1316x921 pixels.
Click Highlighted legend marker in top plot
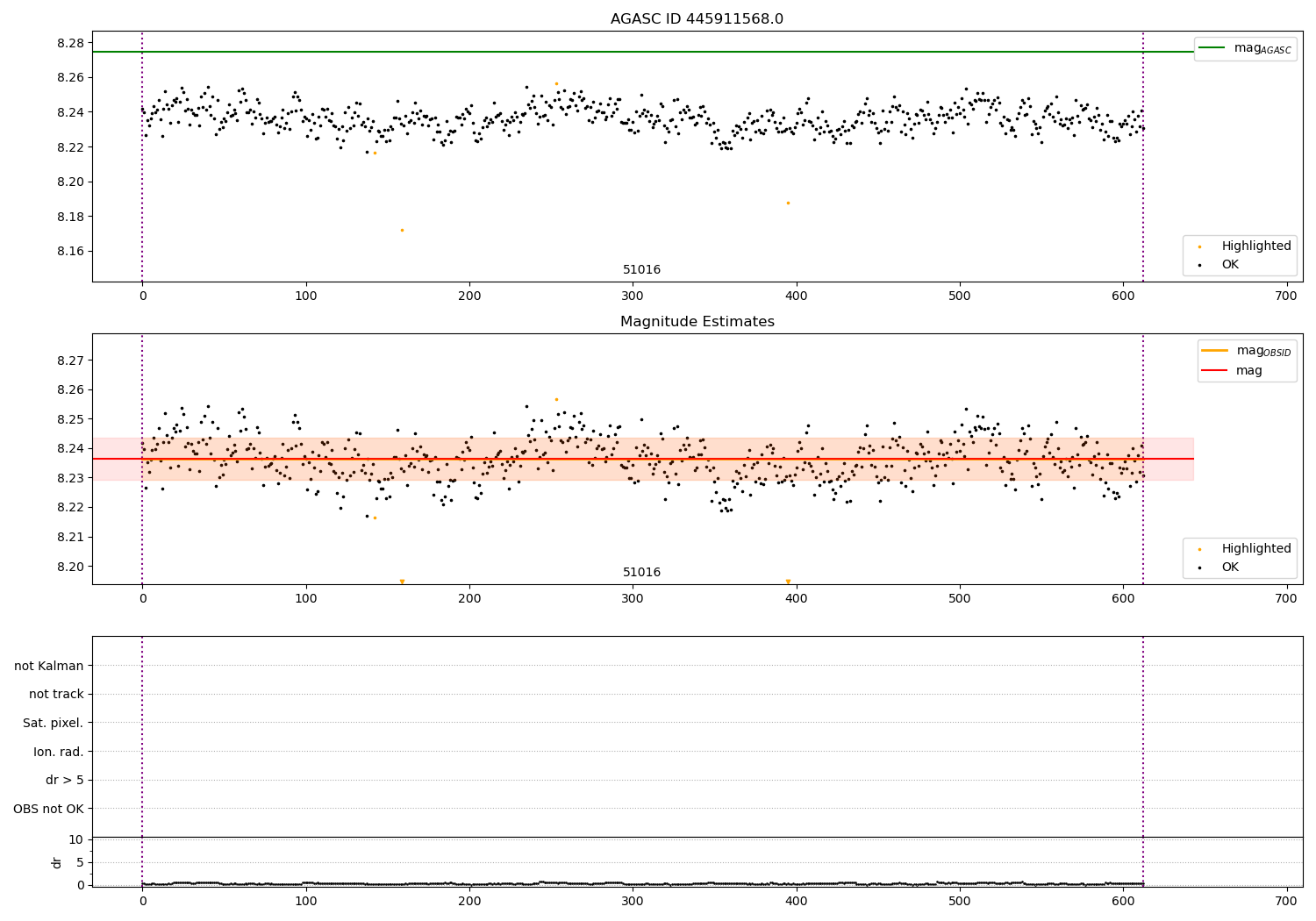click(x=1199, y=246)
